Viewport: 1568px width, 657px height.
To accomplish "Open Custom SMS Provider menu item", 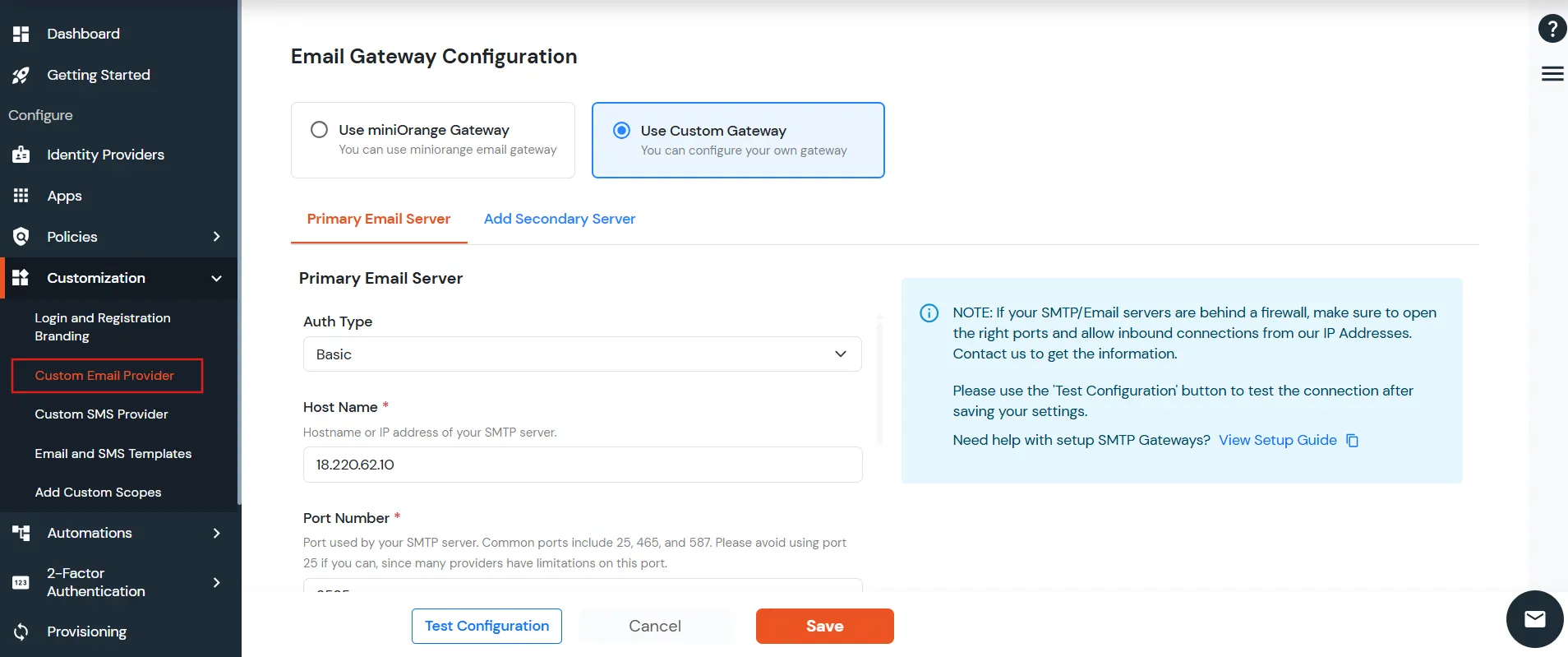I will (101, 414).
